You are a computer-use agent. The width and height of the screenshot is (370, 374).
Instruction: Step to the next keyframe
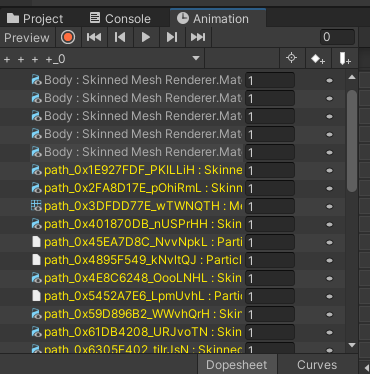coord(172,37)
